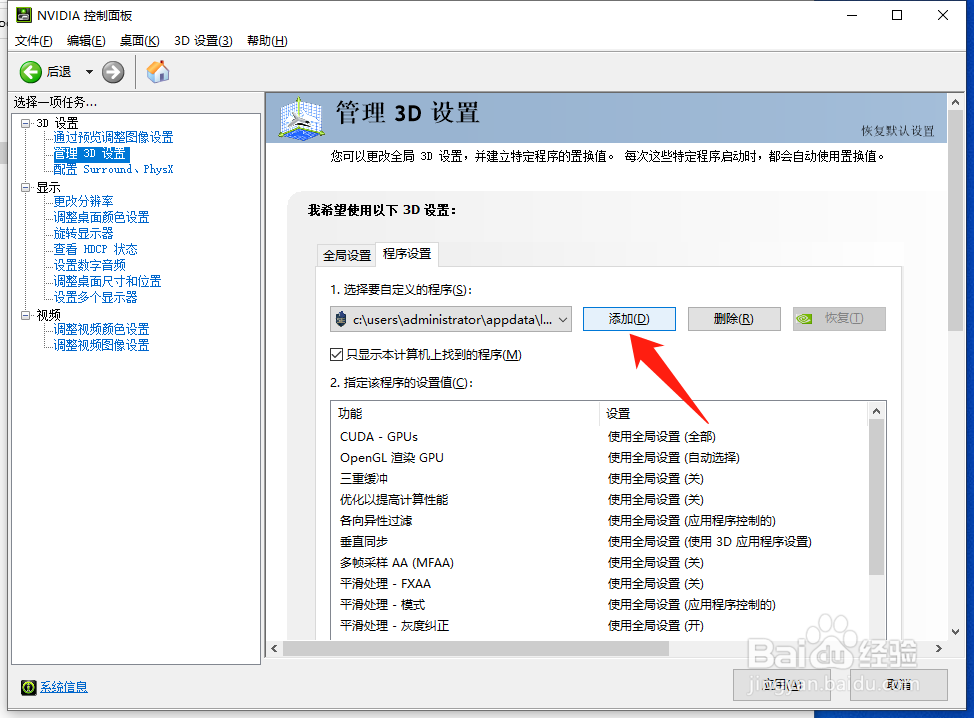This screenshot has width=974, height=718.
Task: Select the 多帧采样 AA (MFAA) row
Action: click(599, 563)
